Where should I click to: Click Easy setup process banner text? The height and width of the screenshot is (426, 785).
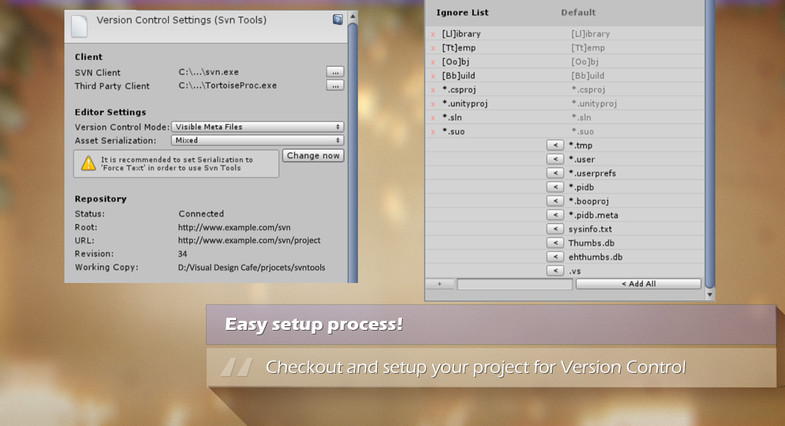pyautogui.click(x=314, y=324)
